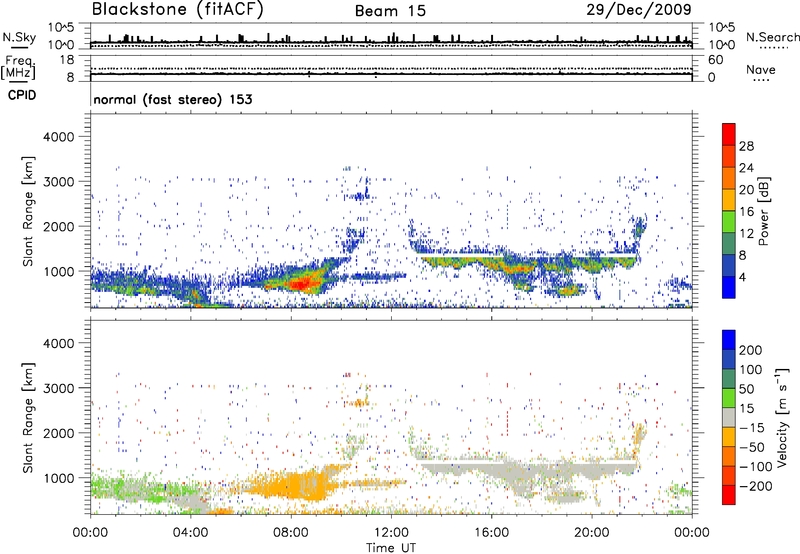Select the N.Sky legend label
The width and height of the screenshot is (800, 554).
(19, 37)
